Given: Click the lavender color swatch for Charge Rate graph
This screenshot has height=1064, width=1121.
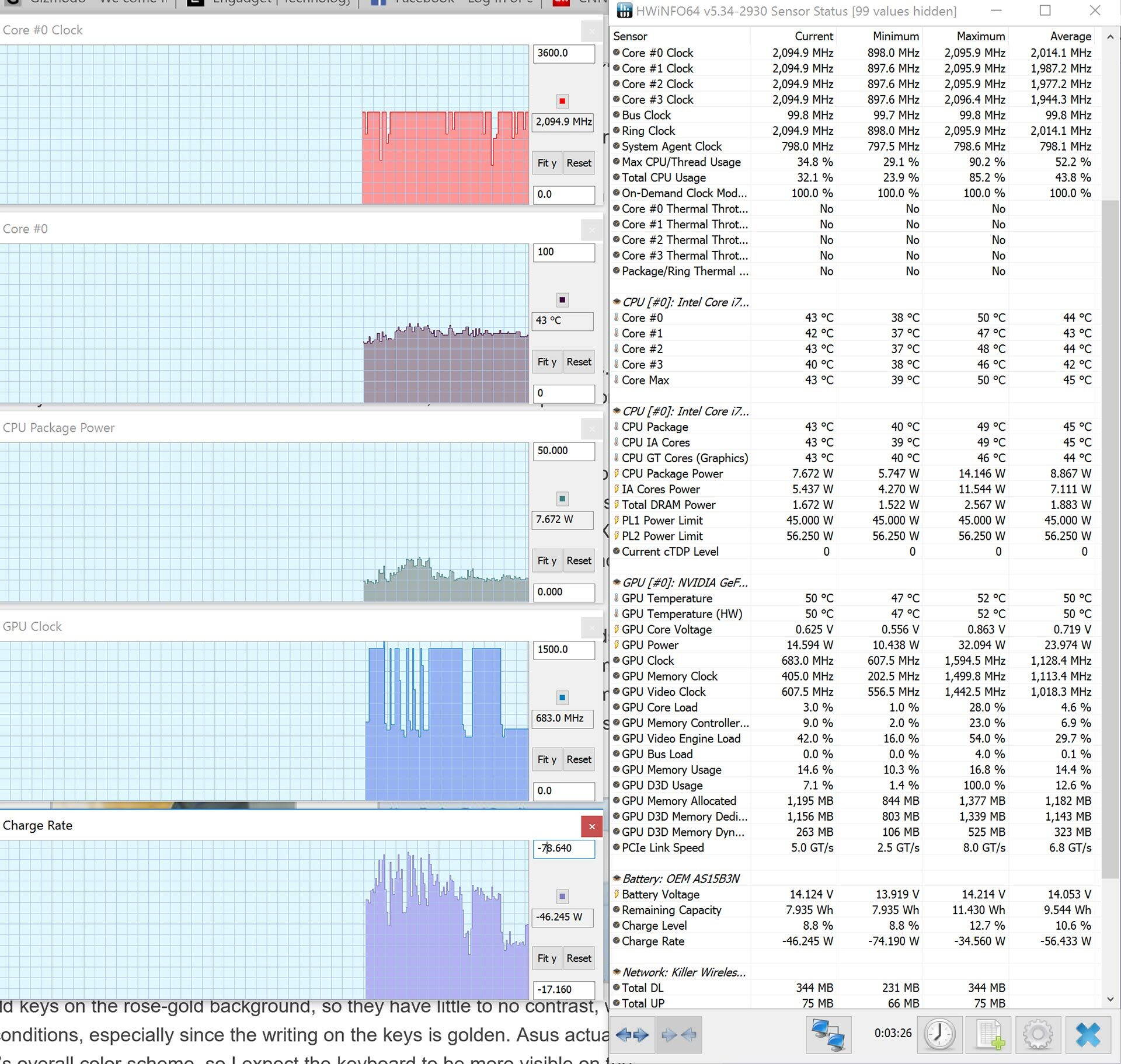Looking at the screenshot, I should pyautogui.click(x=562, y=896).
